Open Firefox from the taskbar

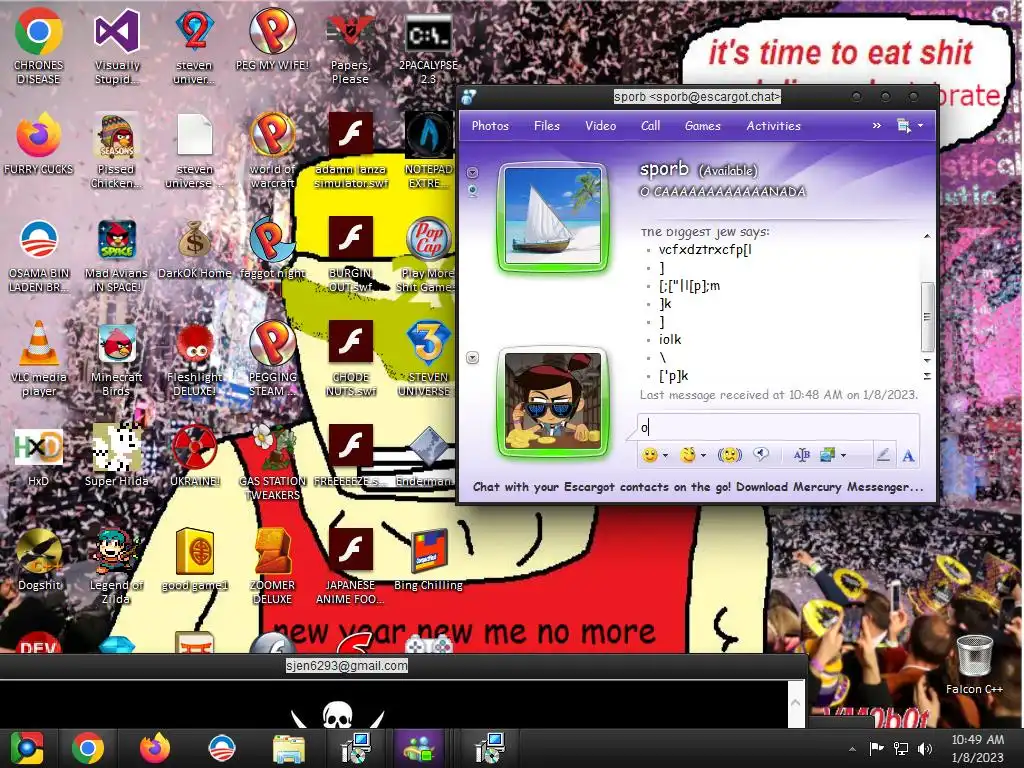click(x=155, y=748)
